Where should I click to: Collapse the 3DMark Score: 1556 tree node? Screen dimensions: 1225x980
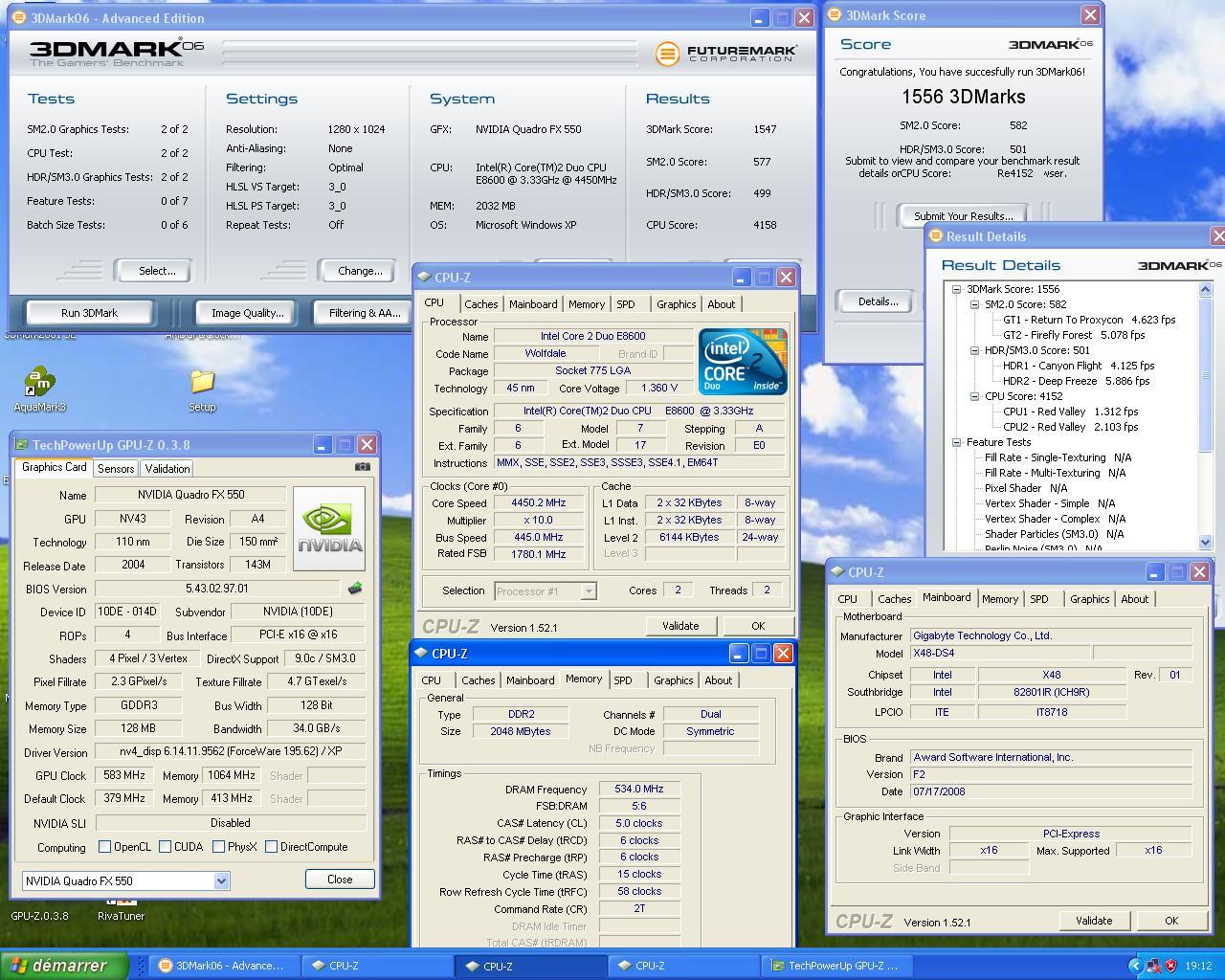[x=956, y=289]
